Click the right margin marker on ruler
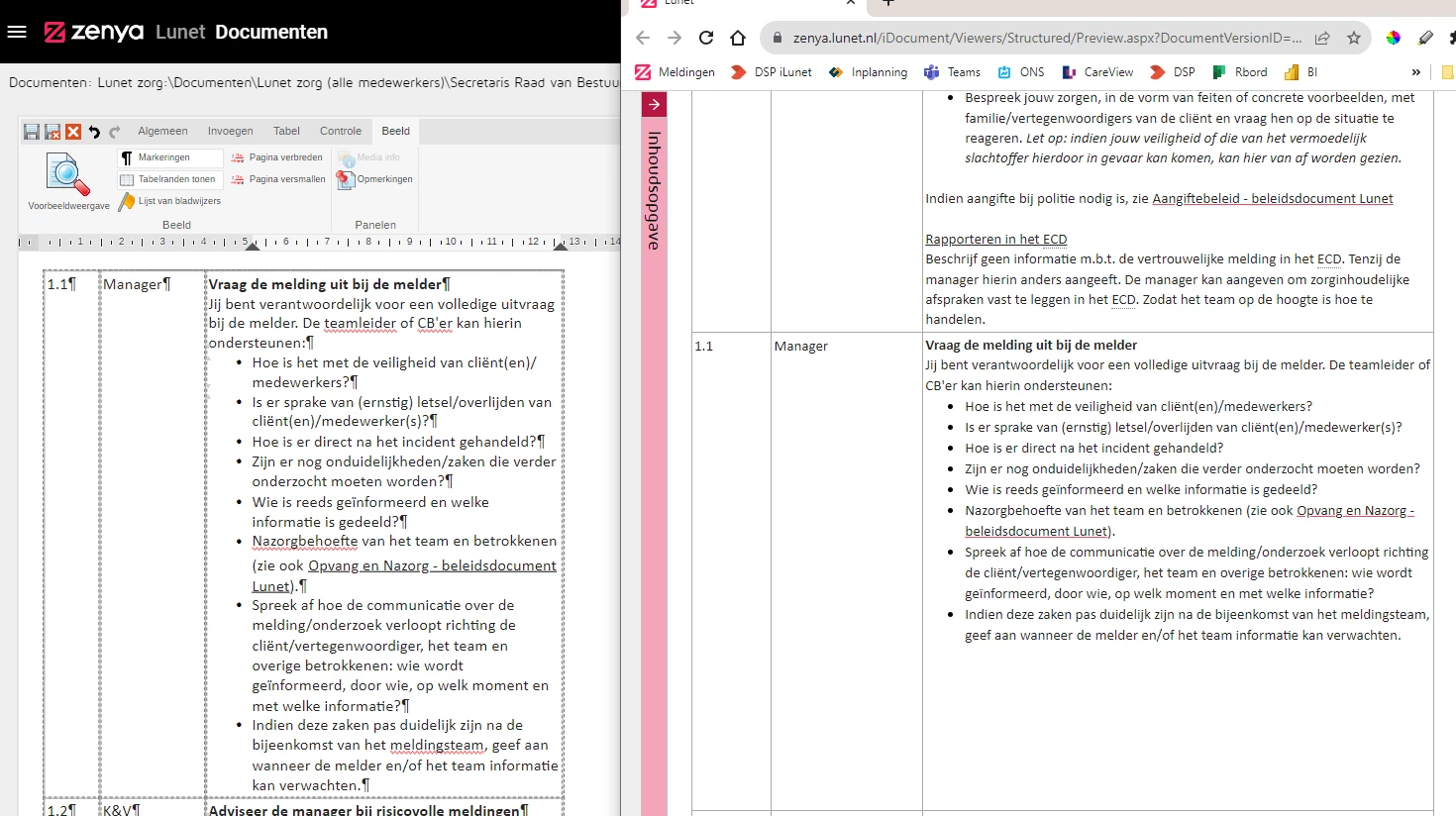 561,245
